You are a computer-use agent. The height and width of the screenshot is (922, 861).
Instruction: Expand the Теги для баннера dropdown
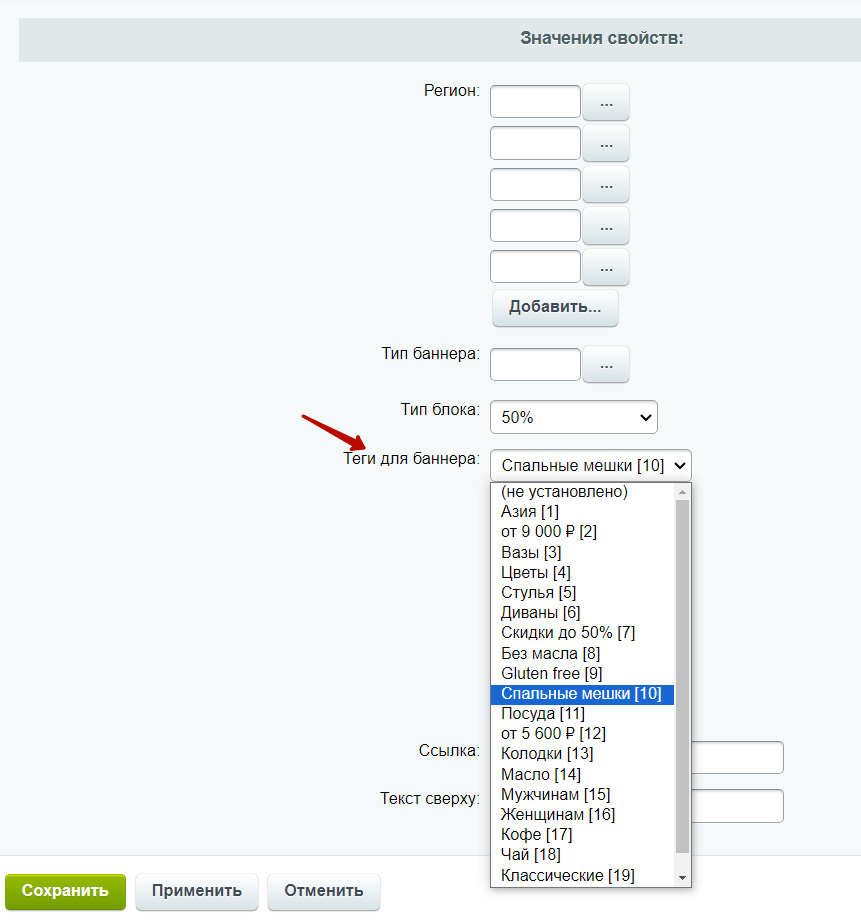pyautogui.click(x=590, y=465)
